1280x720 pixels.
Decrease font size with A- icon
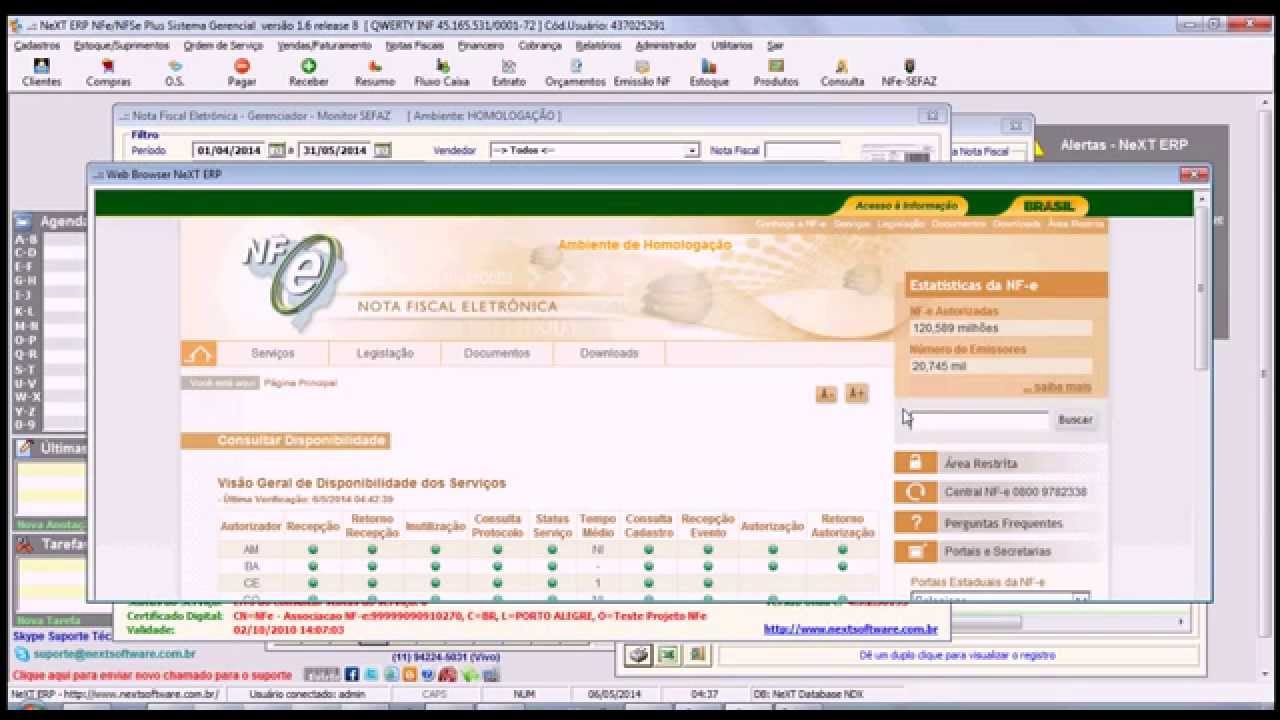click(826, 394)
